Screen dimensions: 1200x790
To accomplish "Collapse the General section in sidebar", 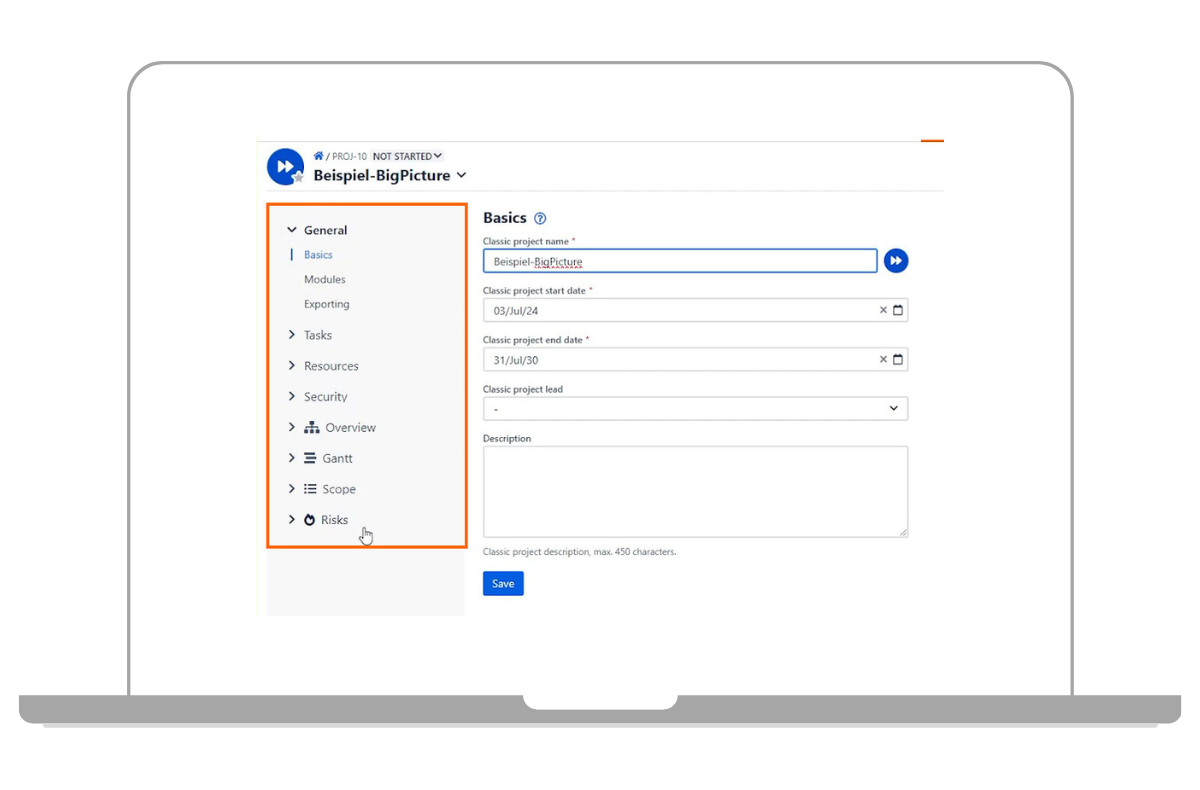I will click(x=292, y=230).
